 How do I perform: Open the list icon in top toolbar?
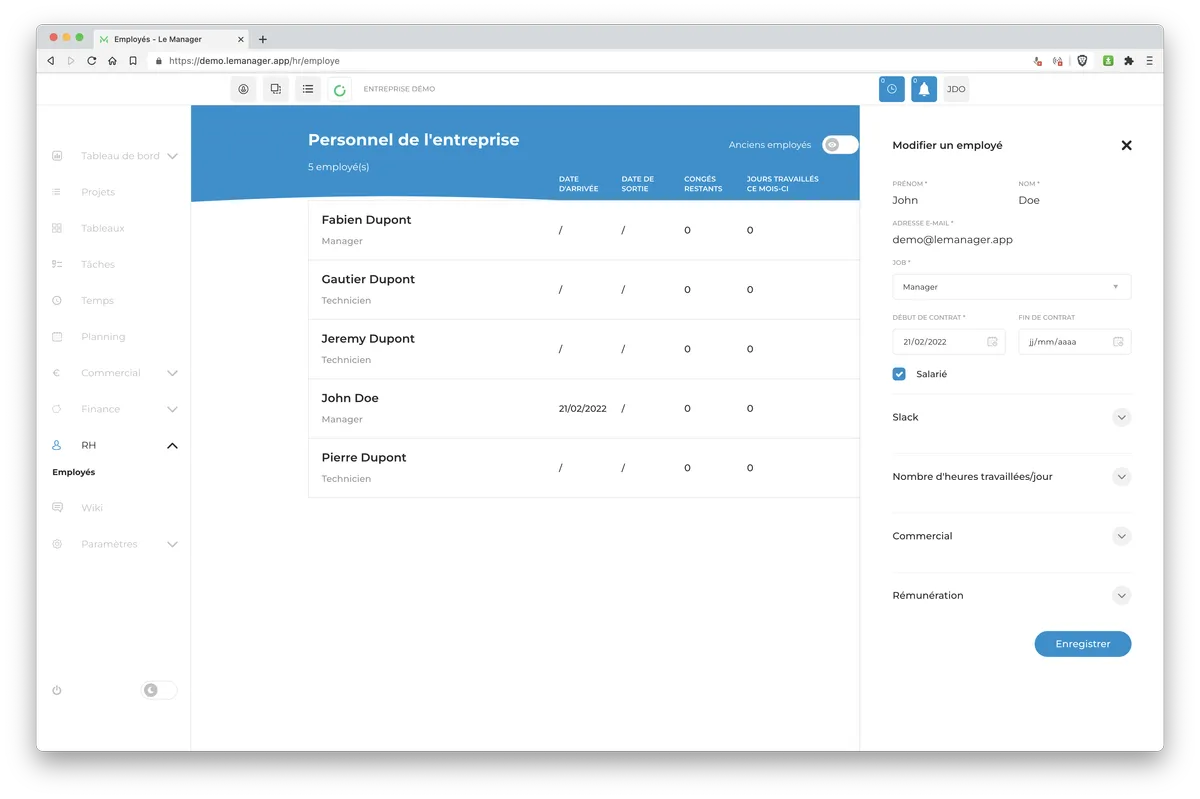tap(308, 89)
